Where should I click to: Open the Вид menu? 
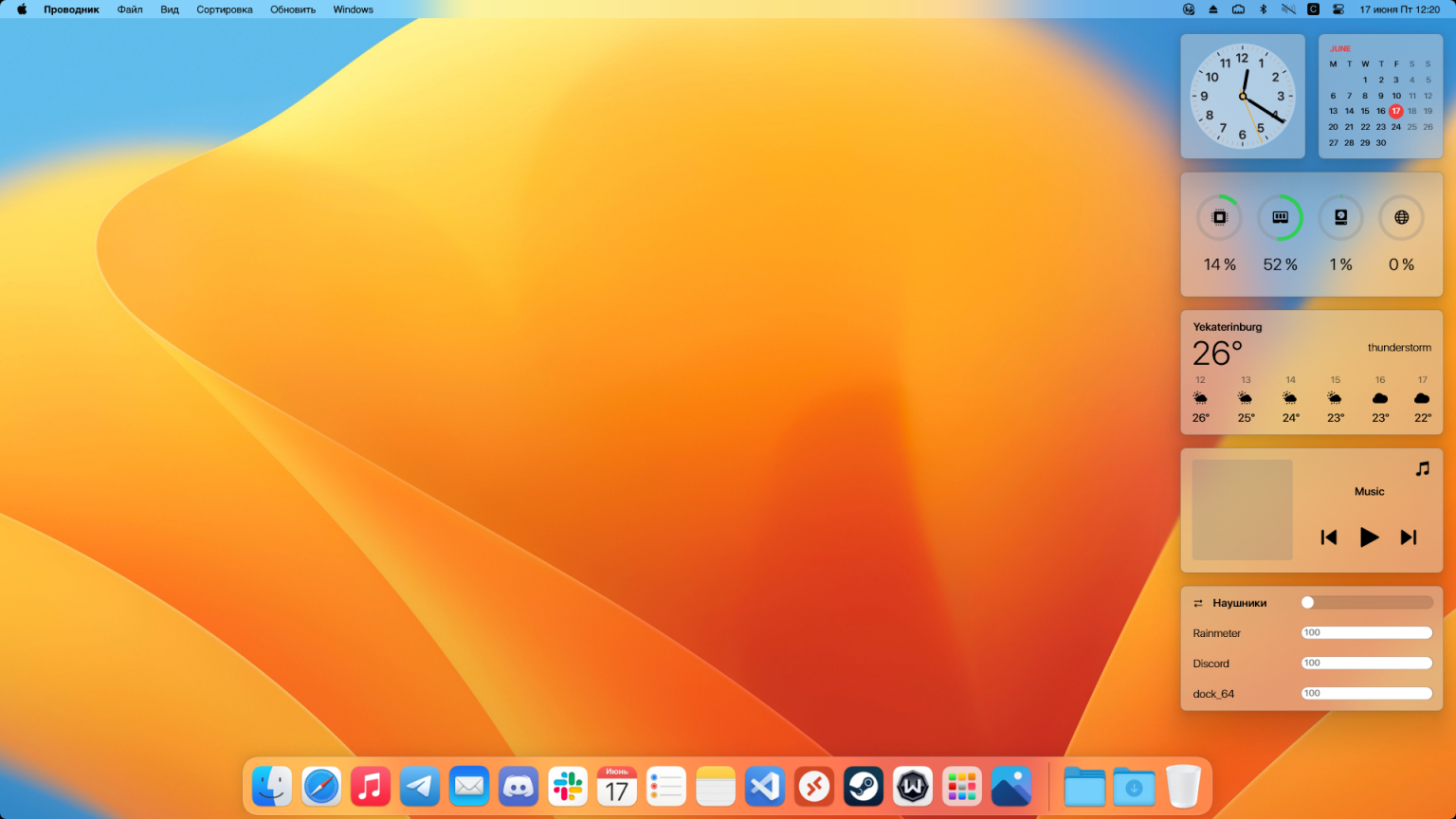(x=170, y=9)
